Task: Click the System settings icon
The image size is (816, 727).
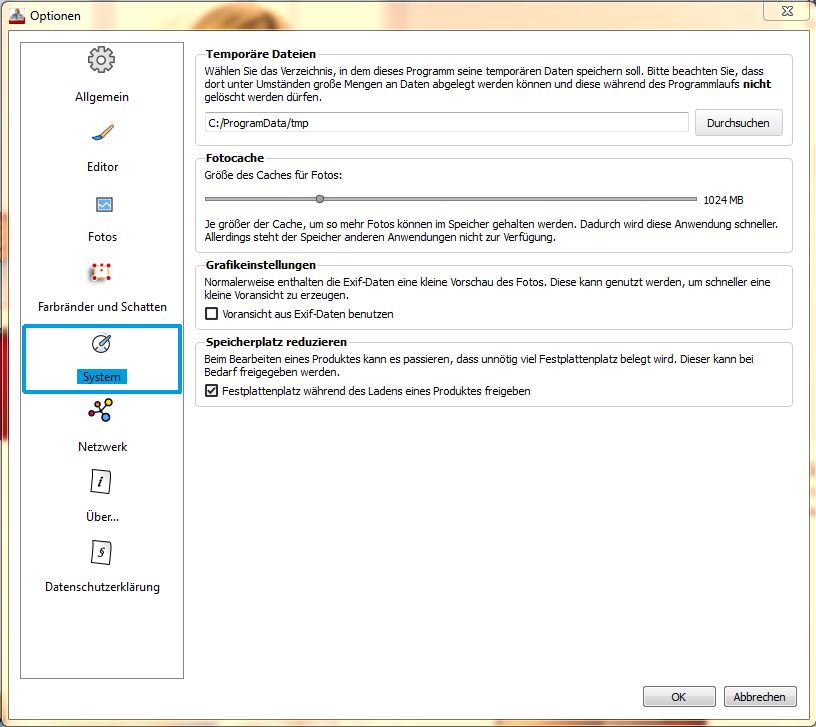Action: tap(101, 343)
